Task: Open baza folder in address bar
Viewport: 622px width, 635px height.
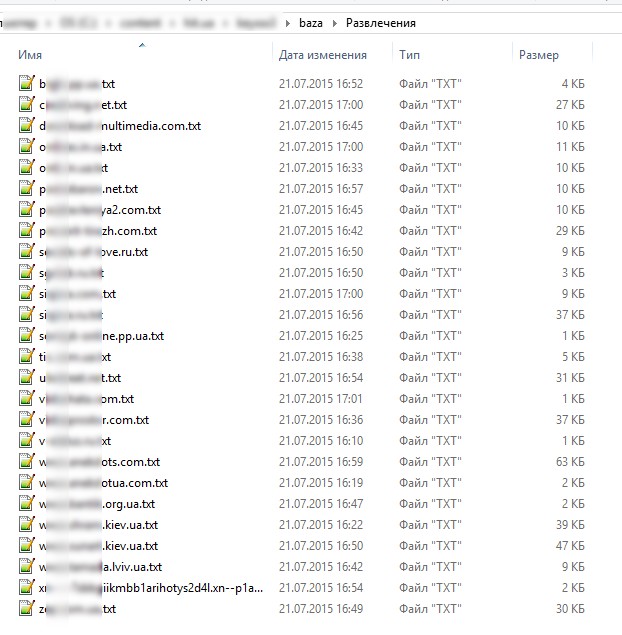Action: tap(311, 23)
